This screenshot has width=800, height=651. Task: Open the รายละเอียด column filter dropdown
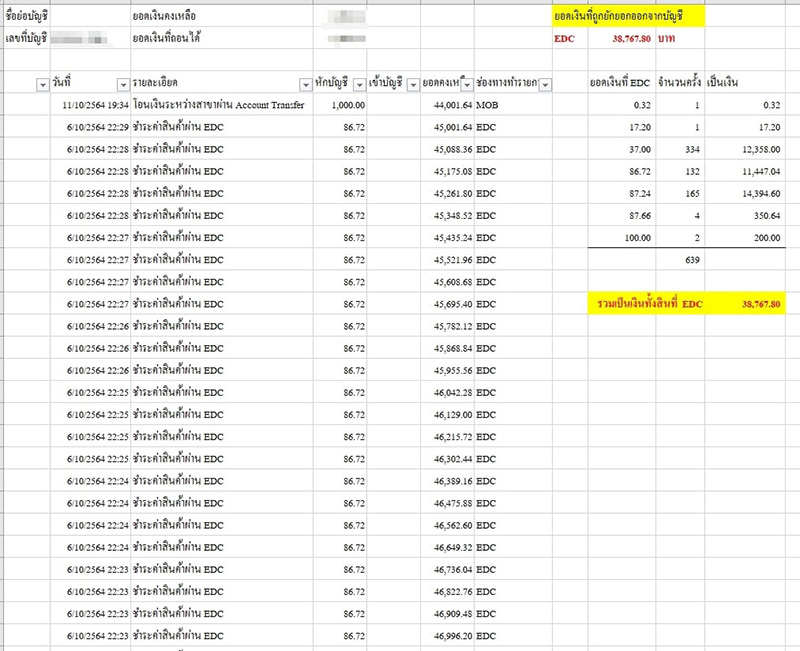click(304, 85)
